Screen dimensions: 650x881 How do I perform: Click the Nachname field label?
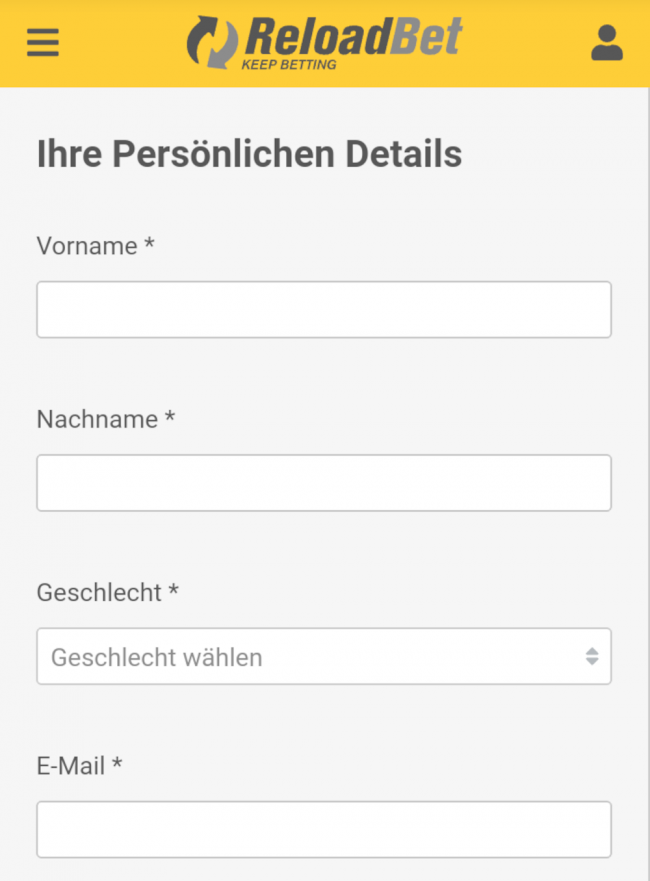coord(97,419)
